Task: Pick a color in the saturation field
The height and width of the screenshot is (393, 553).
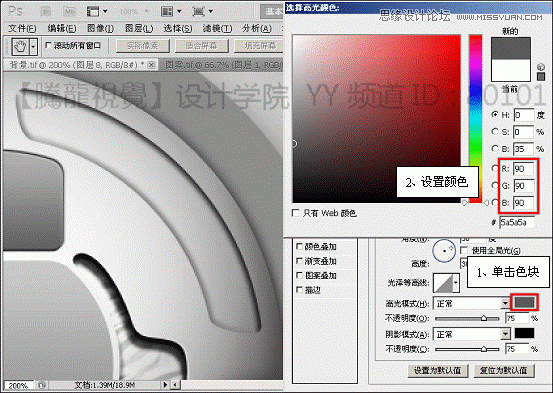Action: coord(377,119)
